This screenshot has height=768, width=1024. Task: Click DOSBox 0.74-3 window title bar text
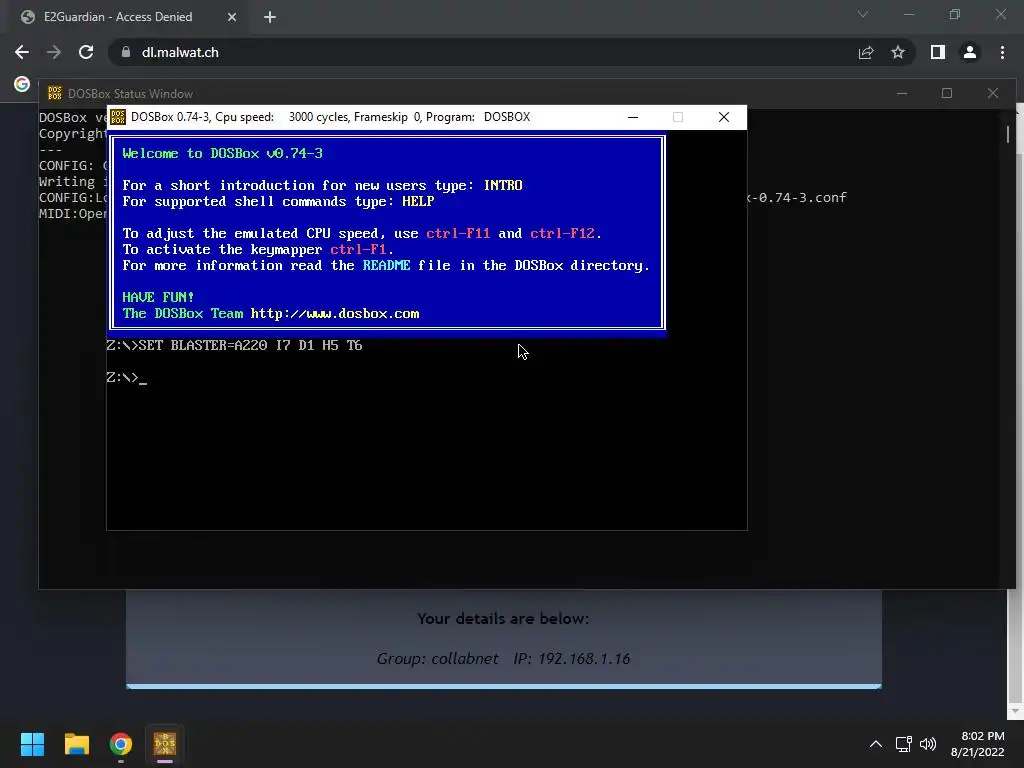click(330, 117)
